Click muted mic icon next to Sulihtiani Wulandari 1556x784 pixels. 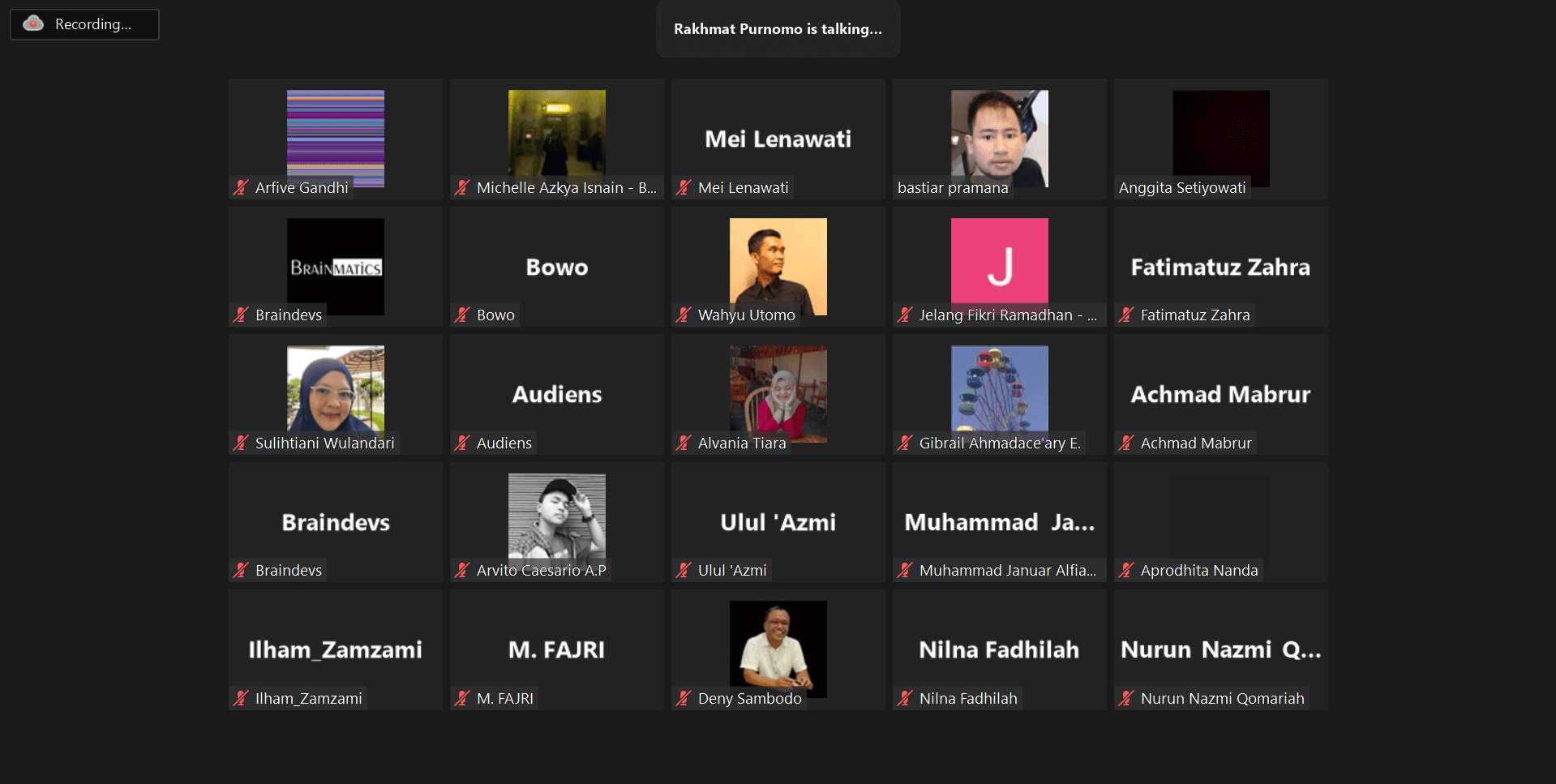[x=241, y=443]
